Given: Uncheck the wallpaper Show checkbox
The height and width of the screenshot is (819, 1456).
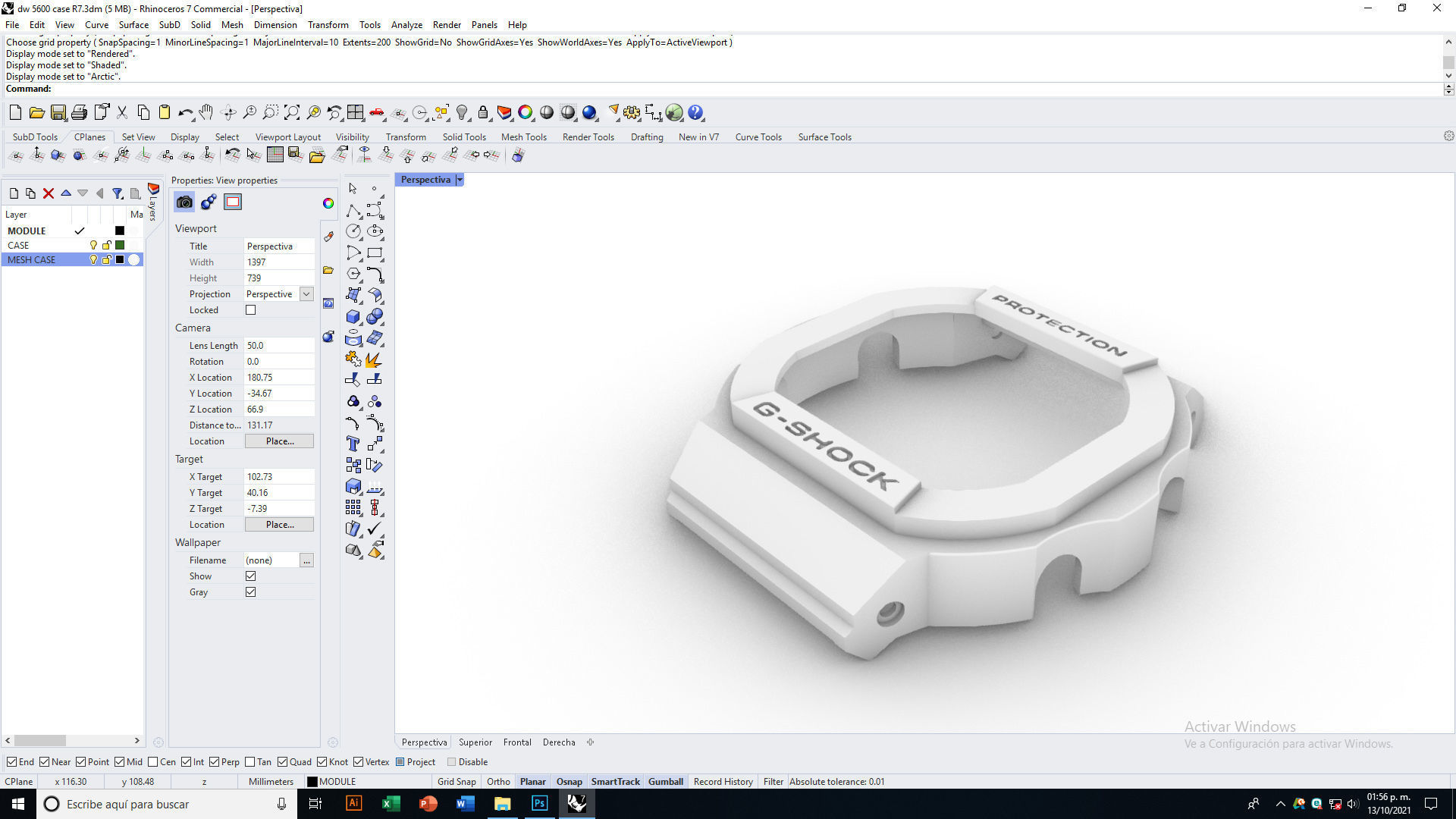Looking at the screenshot, I should tap(251, 576).
